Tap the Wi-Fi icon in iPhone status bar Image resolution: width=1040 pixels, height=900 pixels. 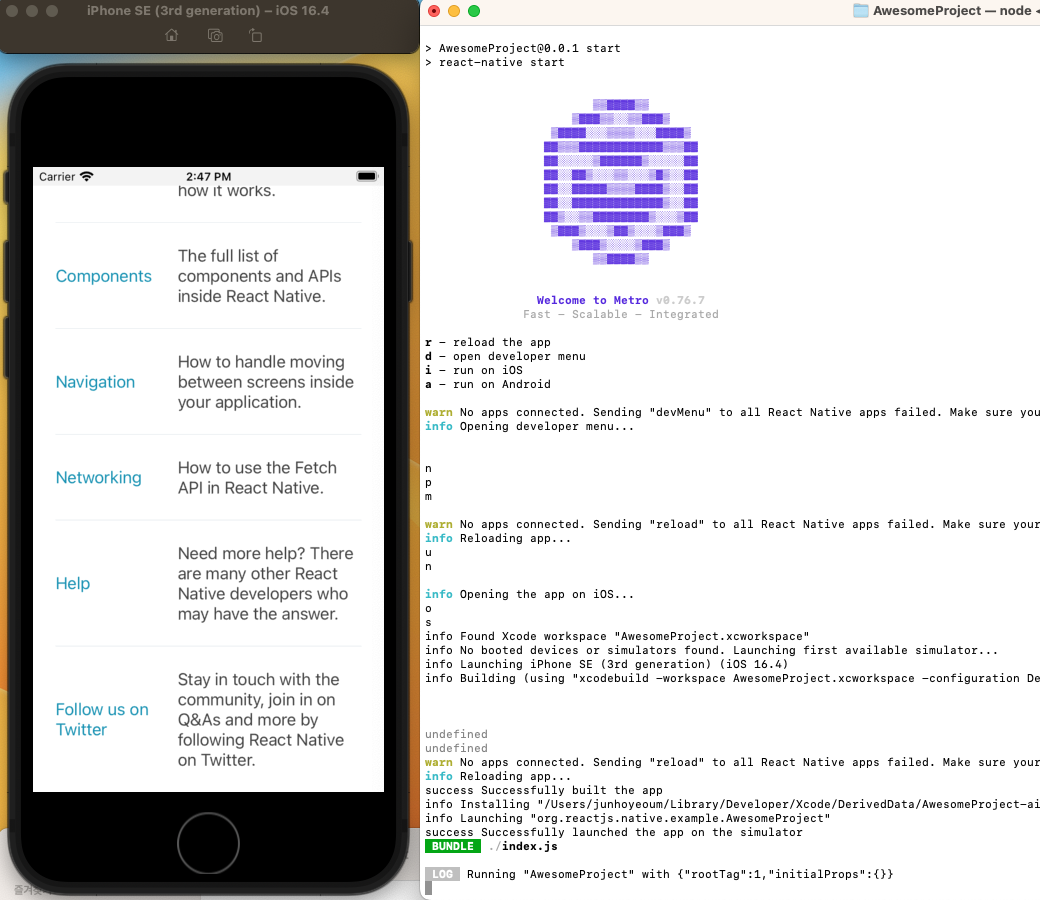(x=87, y=176)
